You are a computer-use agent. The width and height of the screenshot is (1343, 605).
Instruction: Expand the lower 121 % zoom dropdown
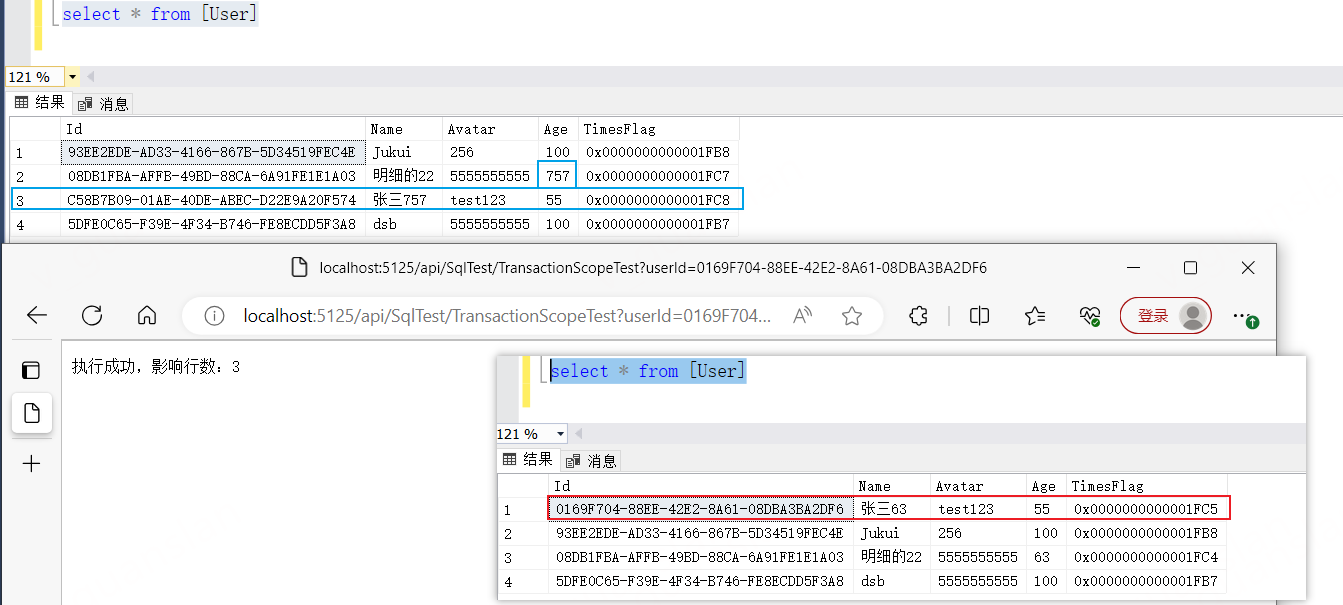tap(559, 434)
